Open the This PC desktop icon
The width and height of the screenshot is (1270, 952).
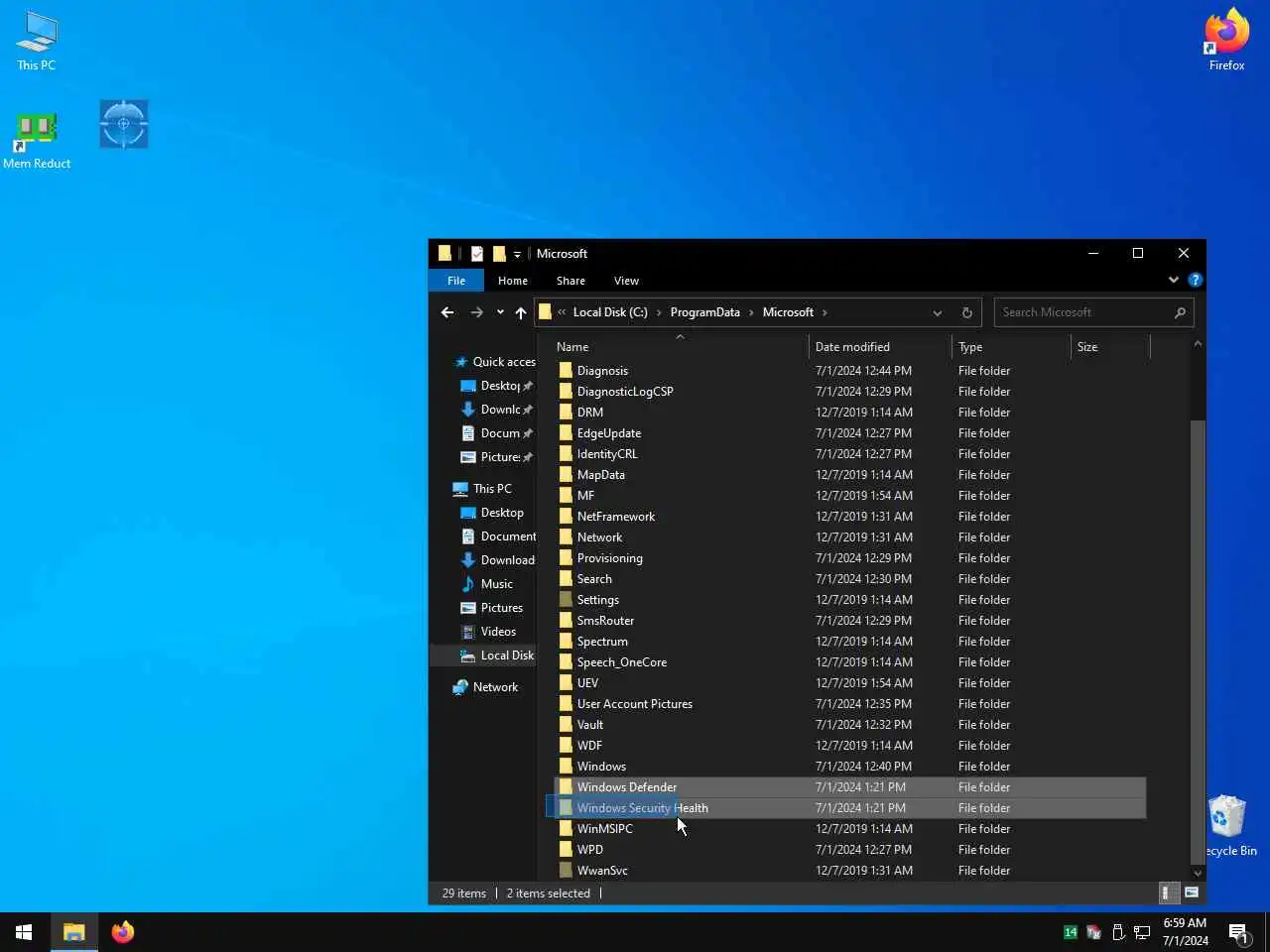point(37,42)
